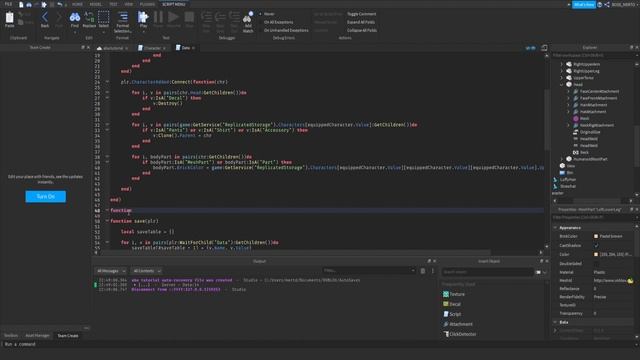Click the editor split view icon
Screen dimensions: 640x360
point(544,48)
